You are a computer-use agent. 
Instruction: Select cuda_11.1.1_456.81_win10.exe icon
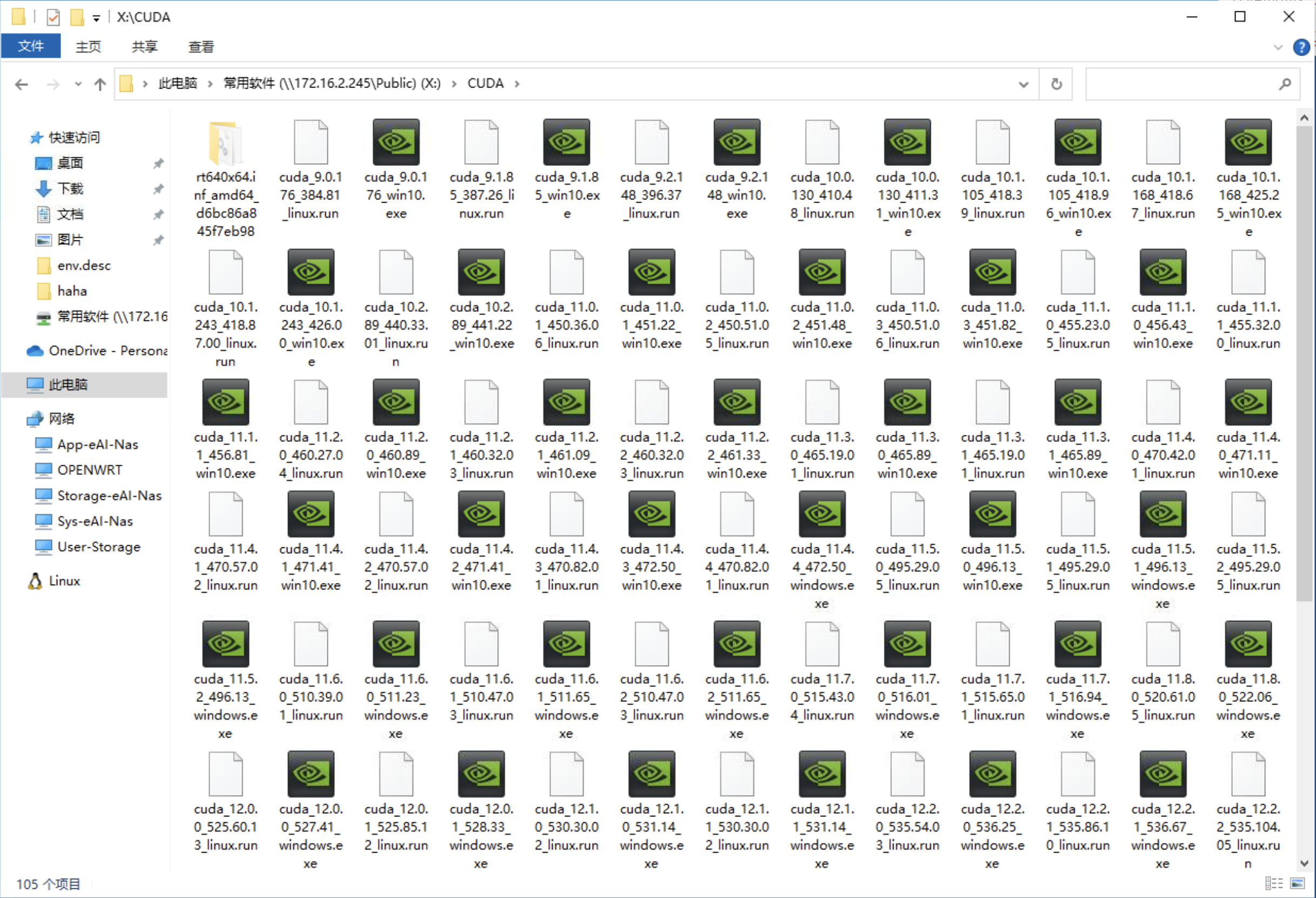click(x=225, y=402)
